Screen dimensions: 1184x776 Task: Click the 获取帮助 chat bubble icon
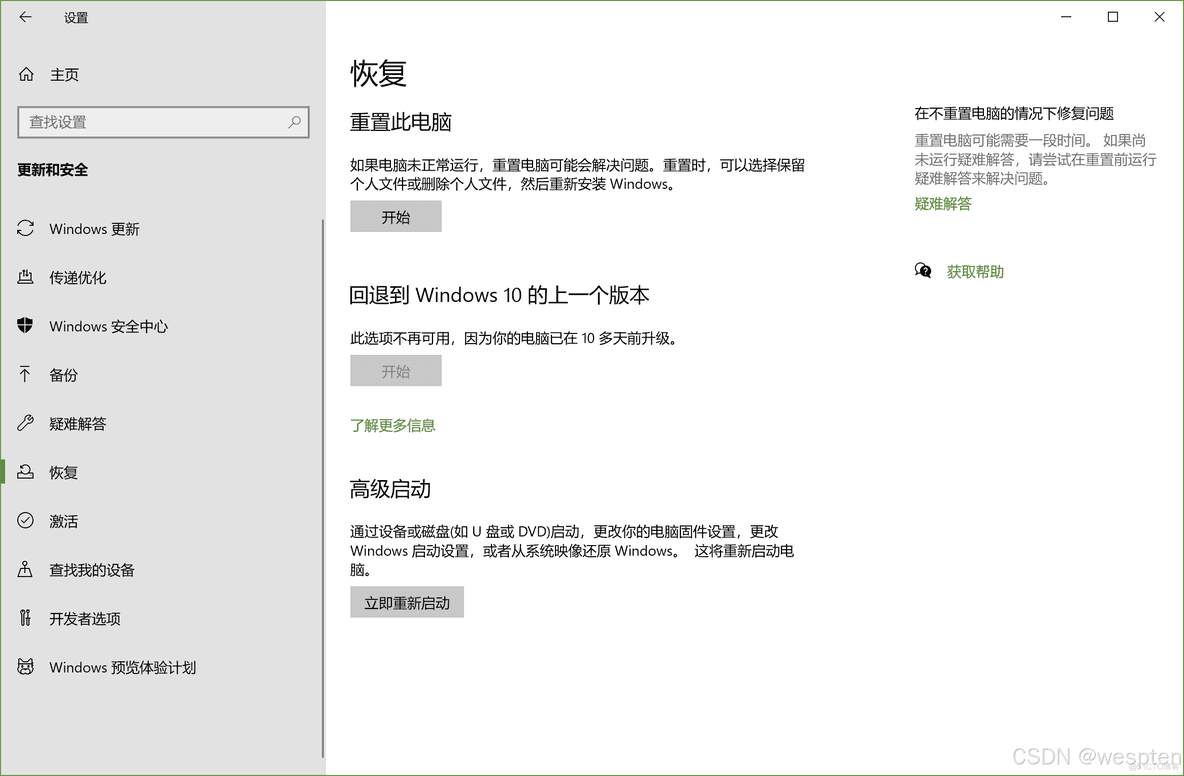923,271
